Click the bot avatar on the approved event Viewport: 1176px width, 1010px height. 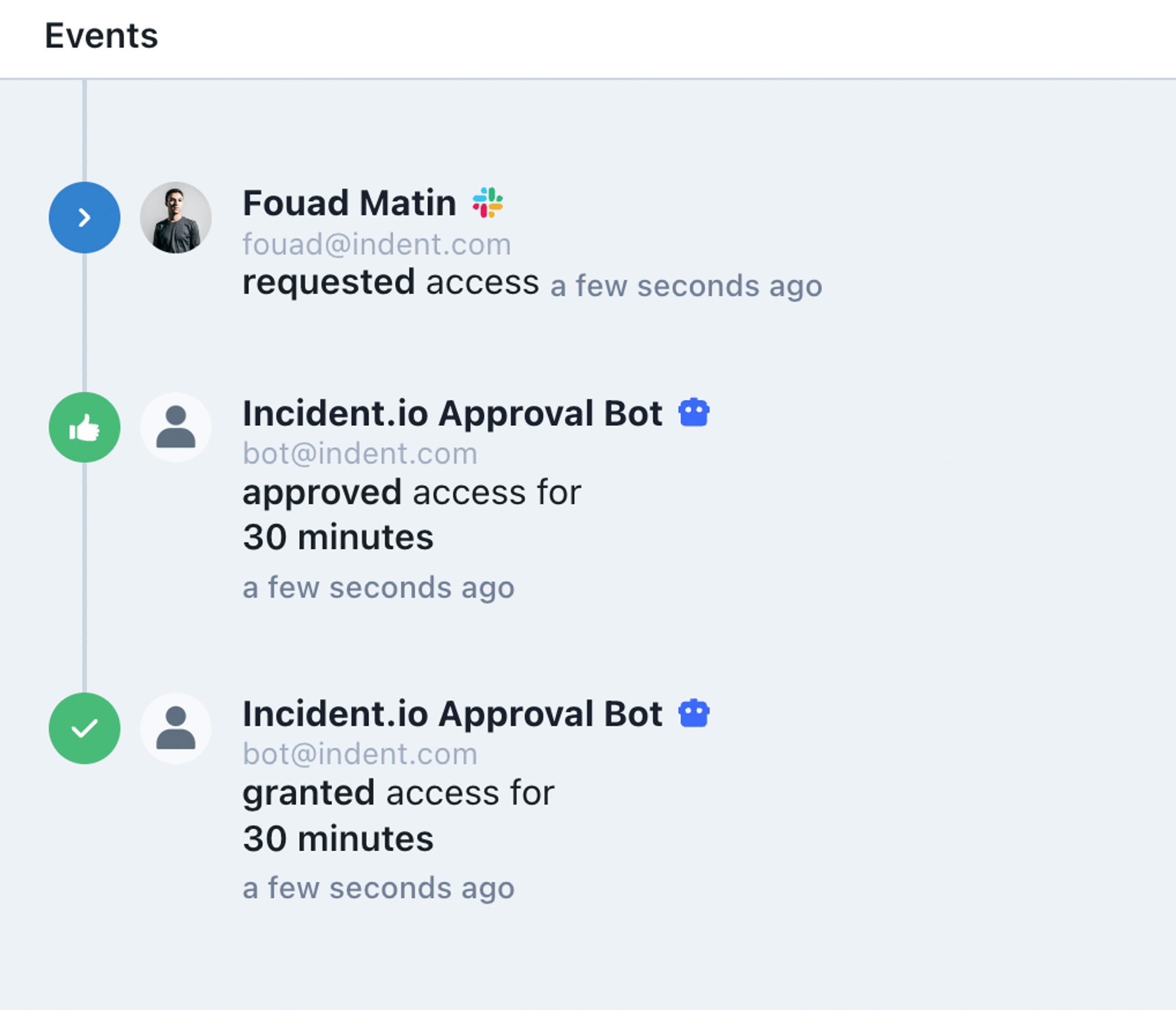pyautogui.click(x=176, y=428)
